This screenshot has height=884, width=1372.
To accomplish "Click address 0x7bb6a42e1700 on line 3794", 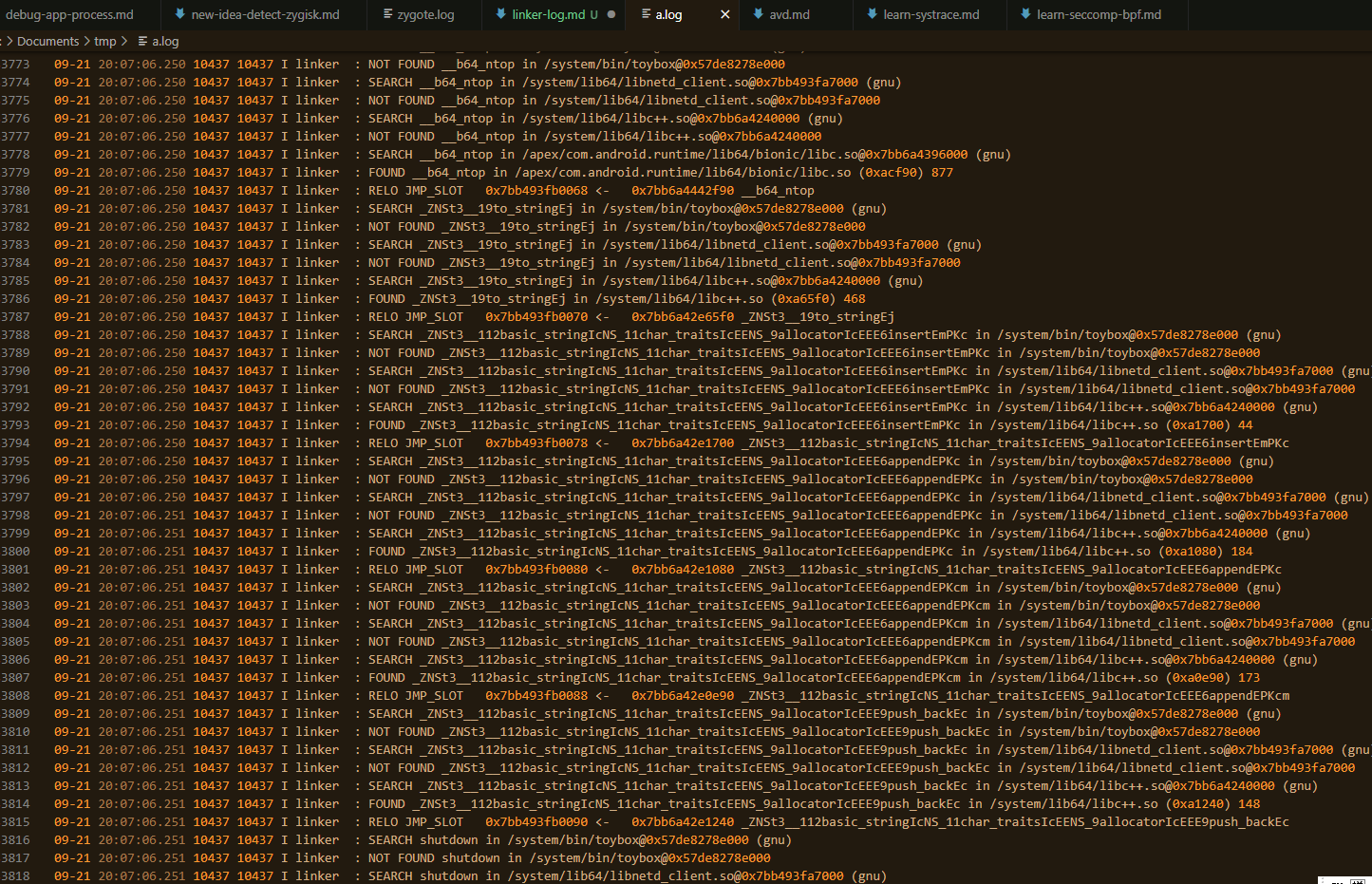I will [x=683, y=443].
